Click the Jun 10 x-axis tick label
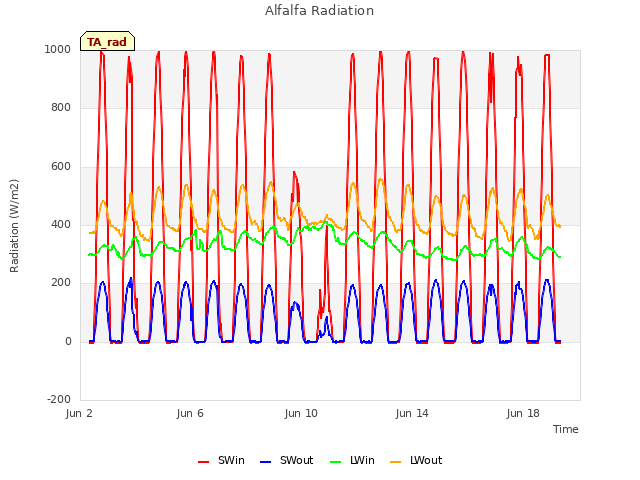Screen dimensions: 640x480 click(x=301, y=413)
